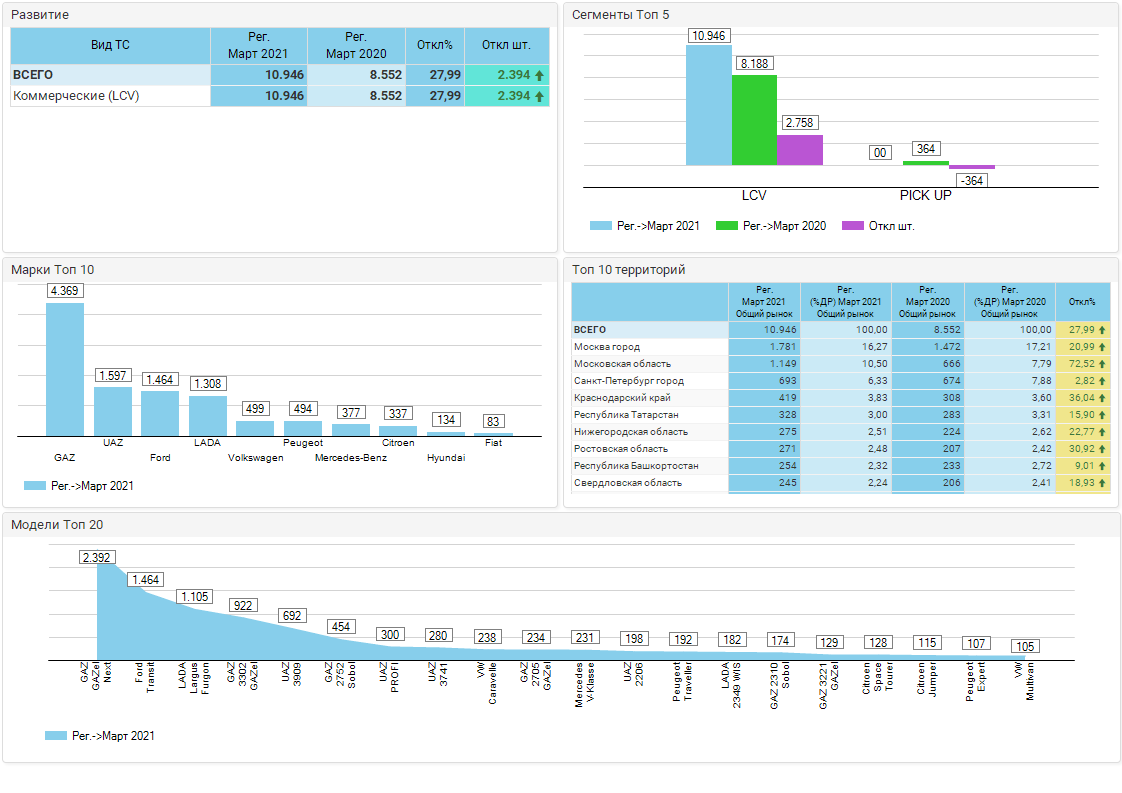Select Топ 10 территорий panel title
The width and height of the screenshot is (1122, 793).
tap(628, 270)
